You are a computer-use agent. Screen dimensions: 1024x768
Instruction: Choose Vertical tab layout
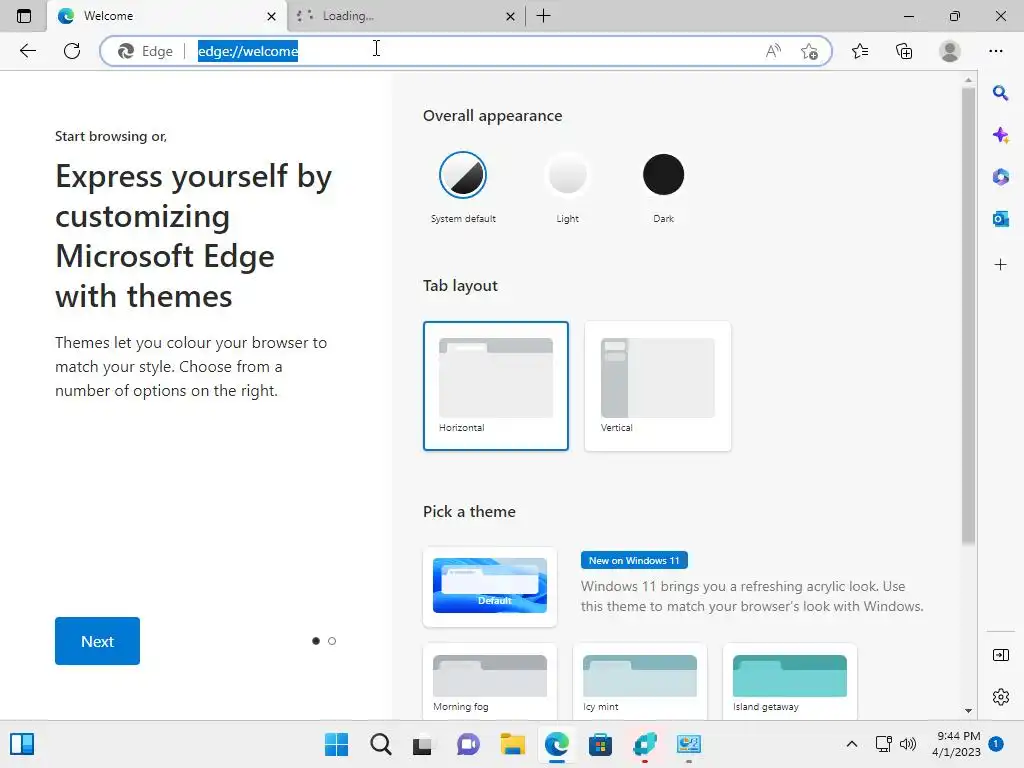658,386
